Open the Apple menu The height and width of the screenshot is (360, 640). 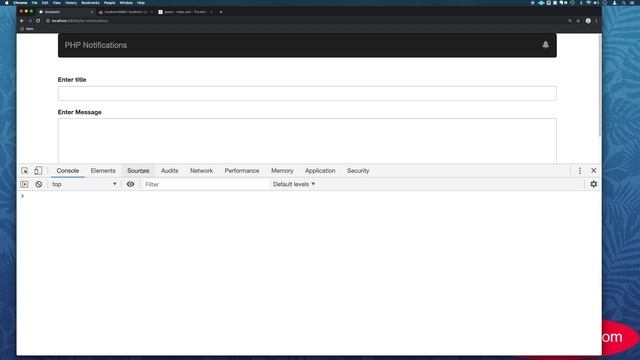tap(7, 3)
